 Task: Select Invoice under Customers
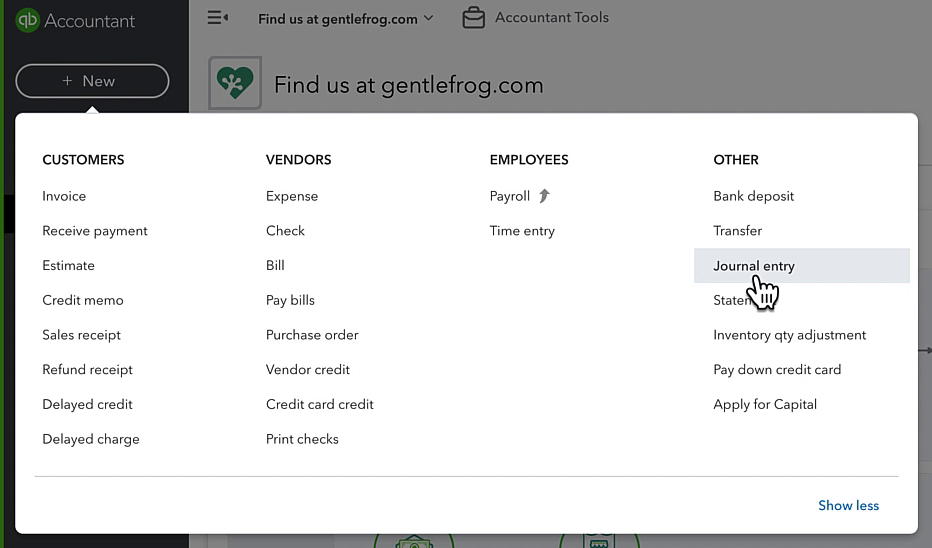[x=64, y=196]
